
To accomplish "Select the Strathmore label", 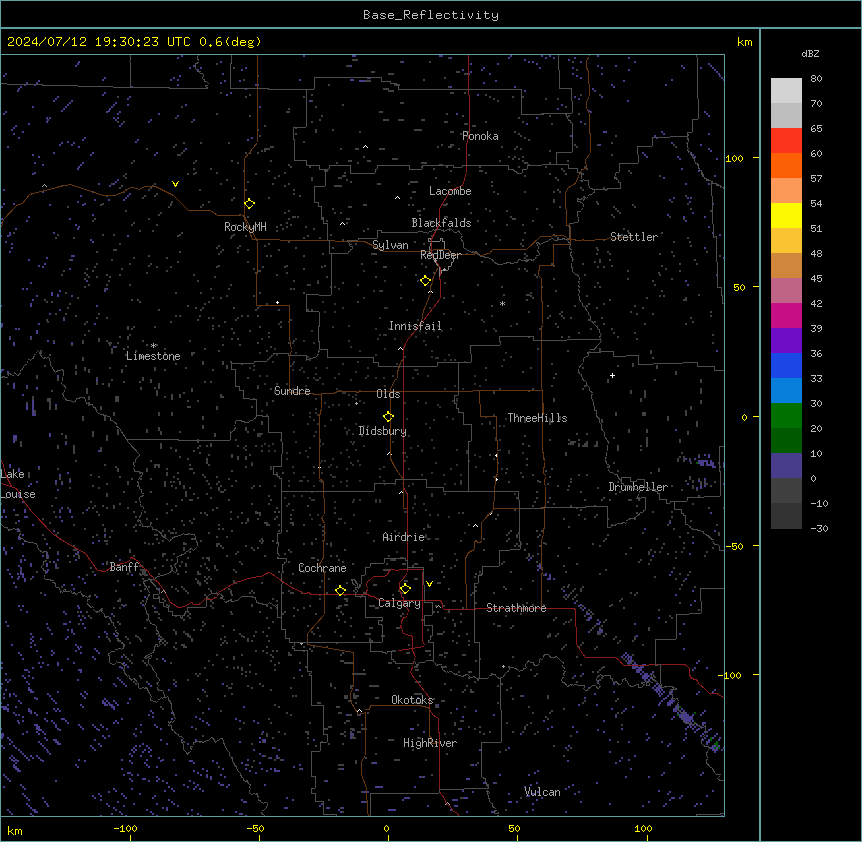I will point(516,608).
